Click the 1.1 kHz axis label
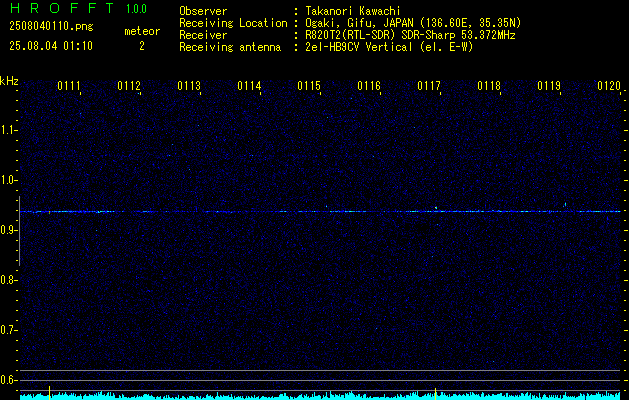 (8, 130)
